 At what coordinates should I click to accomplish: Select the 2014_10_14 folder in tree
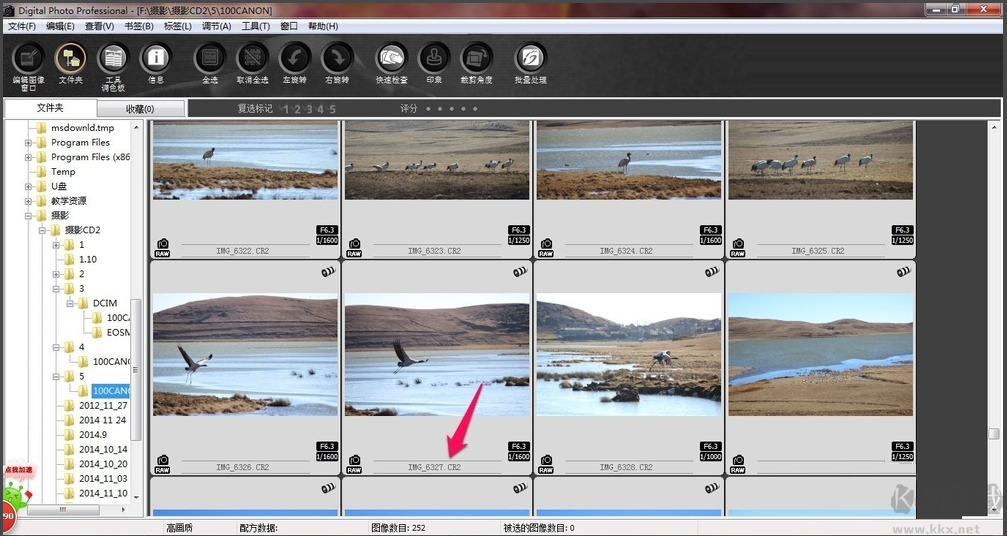coord(103,449)
